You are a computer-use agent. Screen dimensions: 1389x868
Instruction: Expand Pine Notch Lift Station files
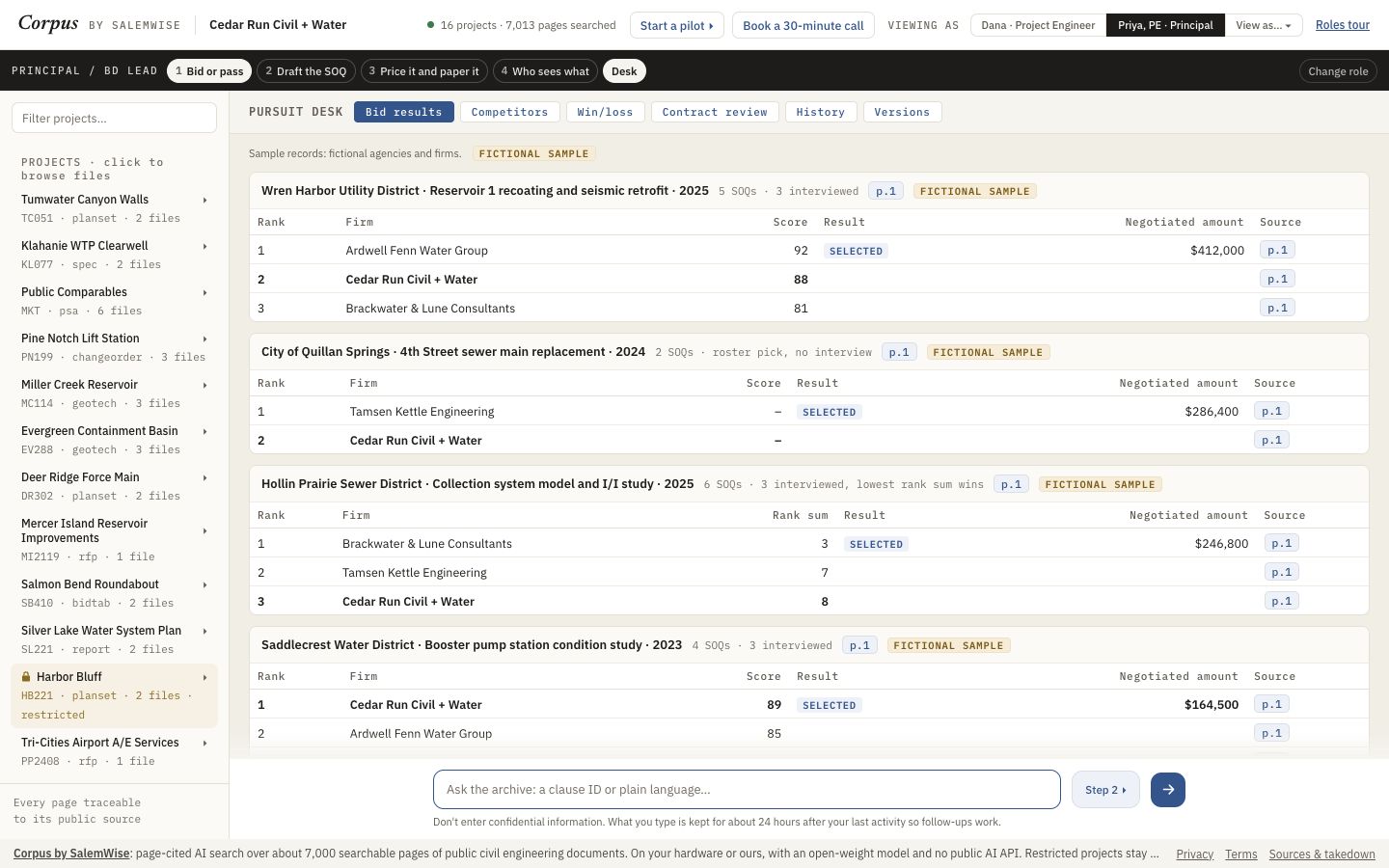pos(204,339)
